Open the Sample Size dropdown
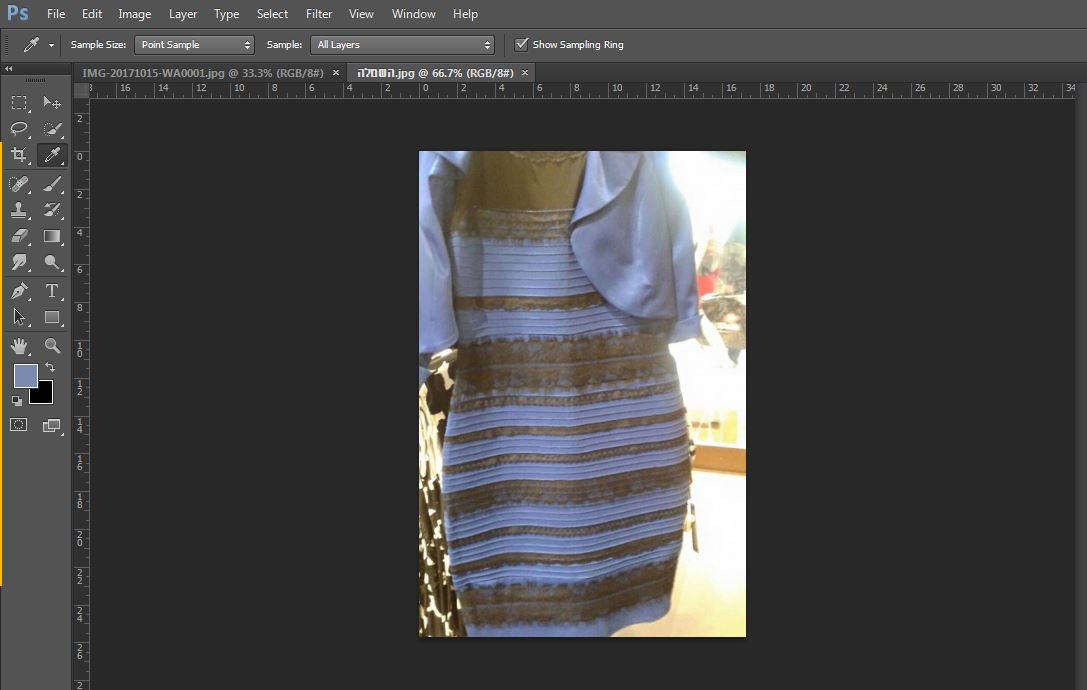The height and width of the screenshot is (690, 1087). pyautogui.click(x=193, y=45)
